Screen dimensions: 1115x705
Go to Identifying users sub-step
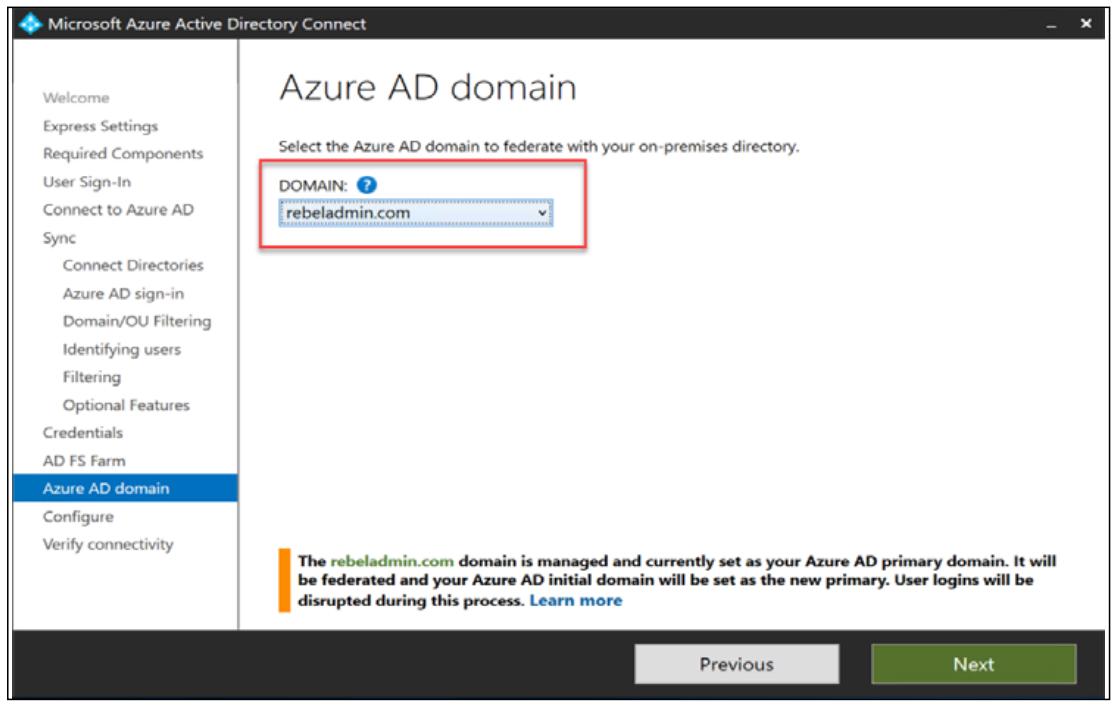pyautogui.click(x=122, y=349)
